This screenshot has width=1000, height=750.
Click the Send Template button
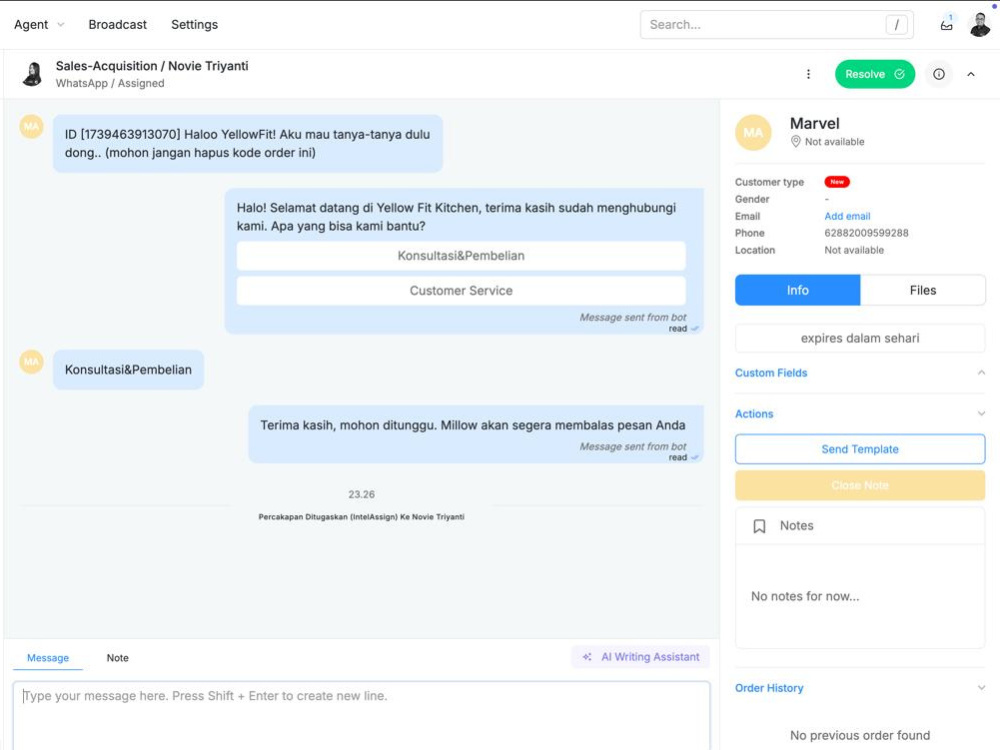tap(860, 449)
